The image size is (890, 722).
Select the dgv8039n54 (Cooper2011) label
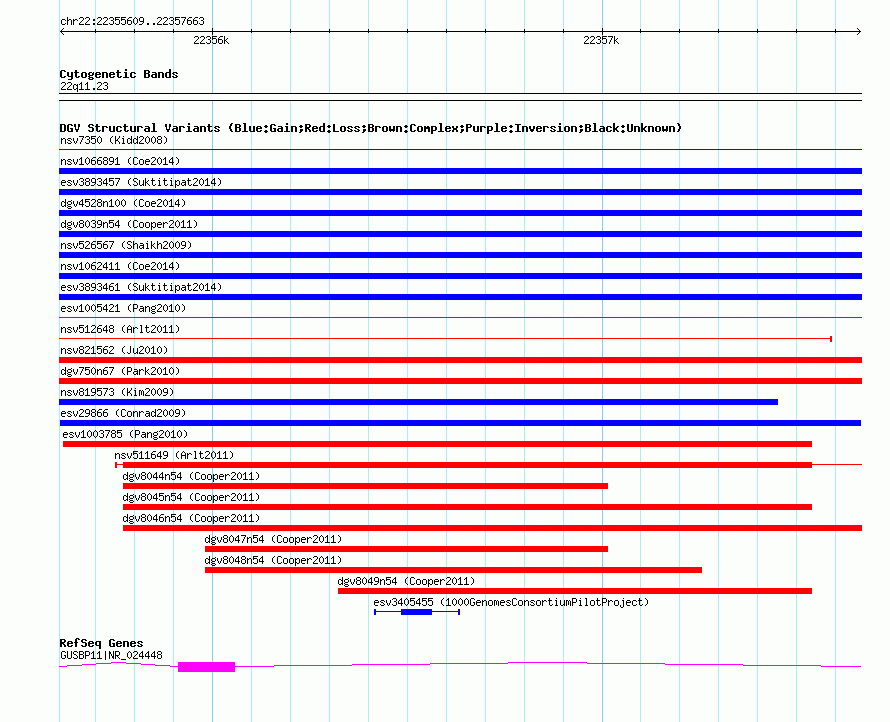(129, 224)
